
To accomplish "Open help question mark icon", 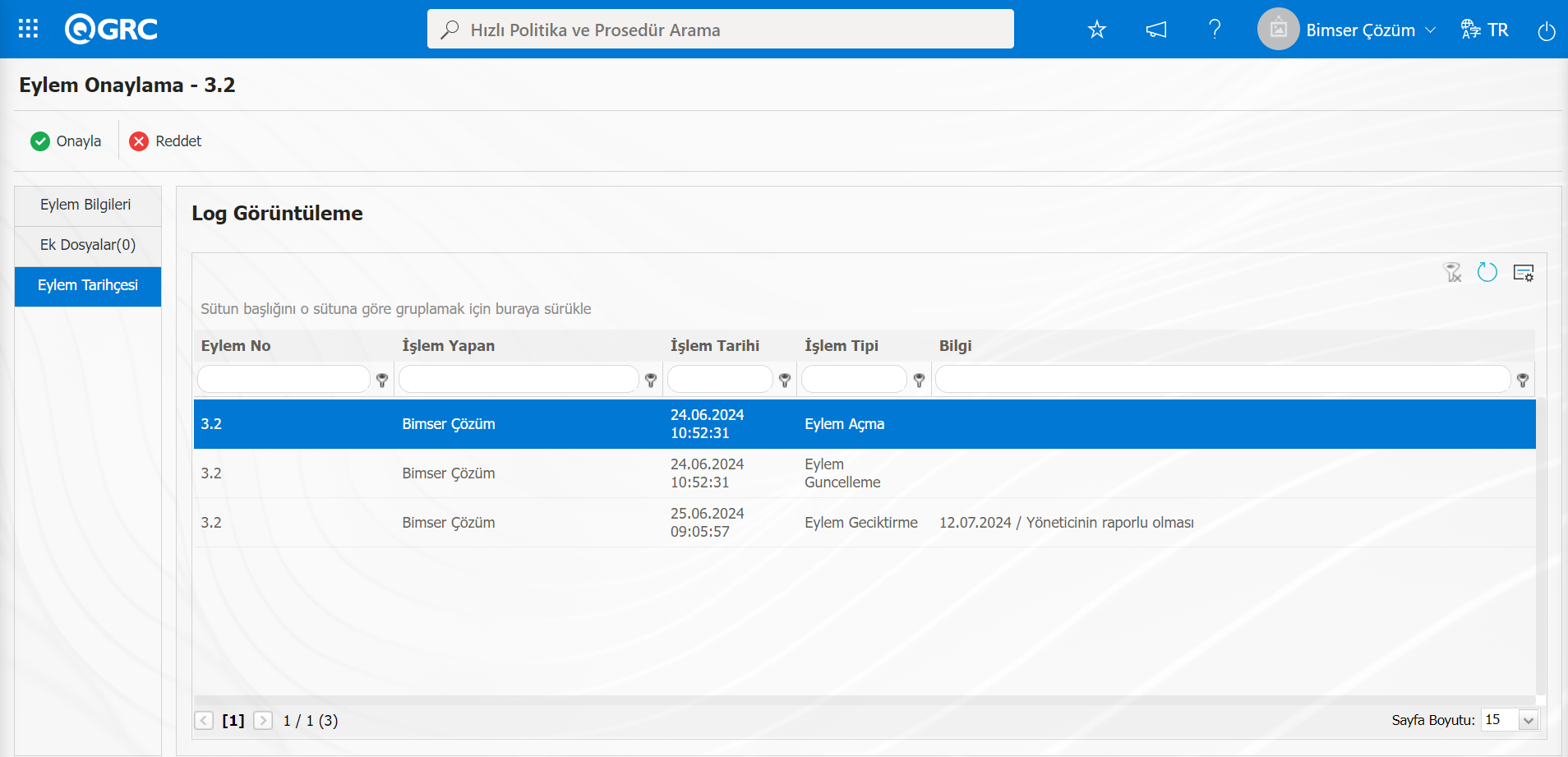I will tap(1215, 30).
